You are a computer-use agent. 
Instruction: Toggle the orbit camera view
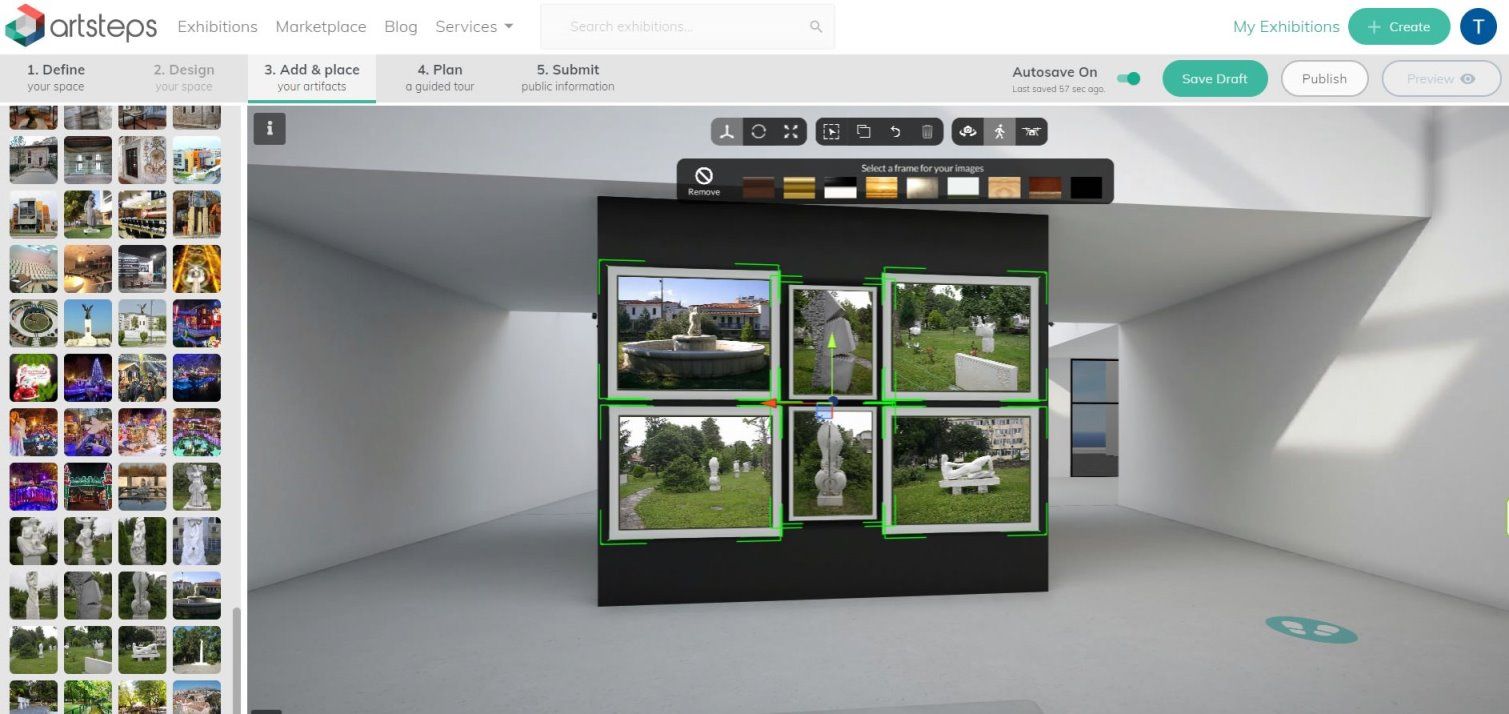(967, 132)
